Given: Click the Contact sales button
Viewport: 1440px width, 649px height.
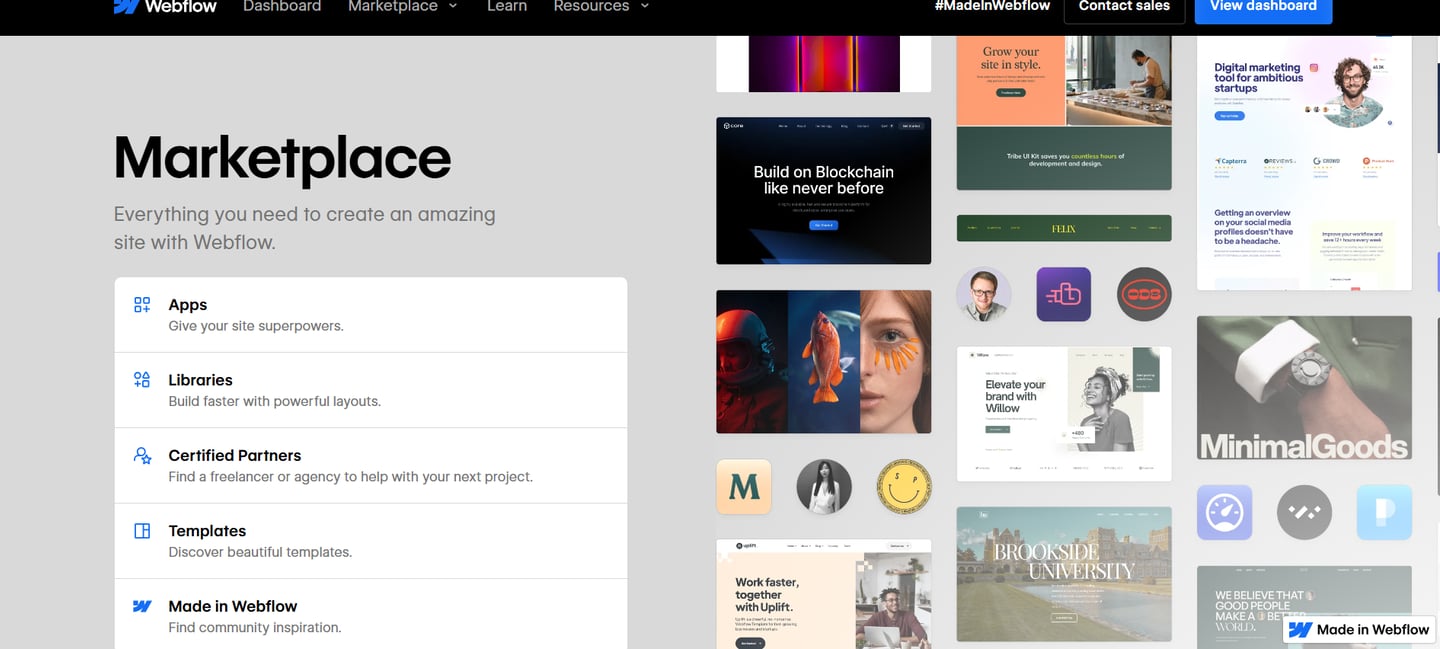Looking at the screenshot, I should tap(1124, 5).
